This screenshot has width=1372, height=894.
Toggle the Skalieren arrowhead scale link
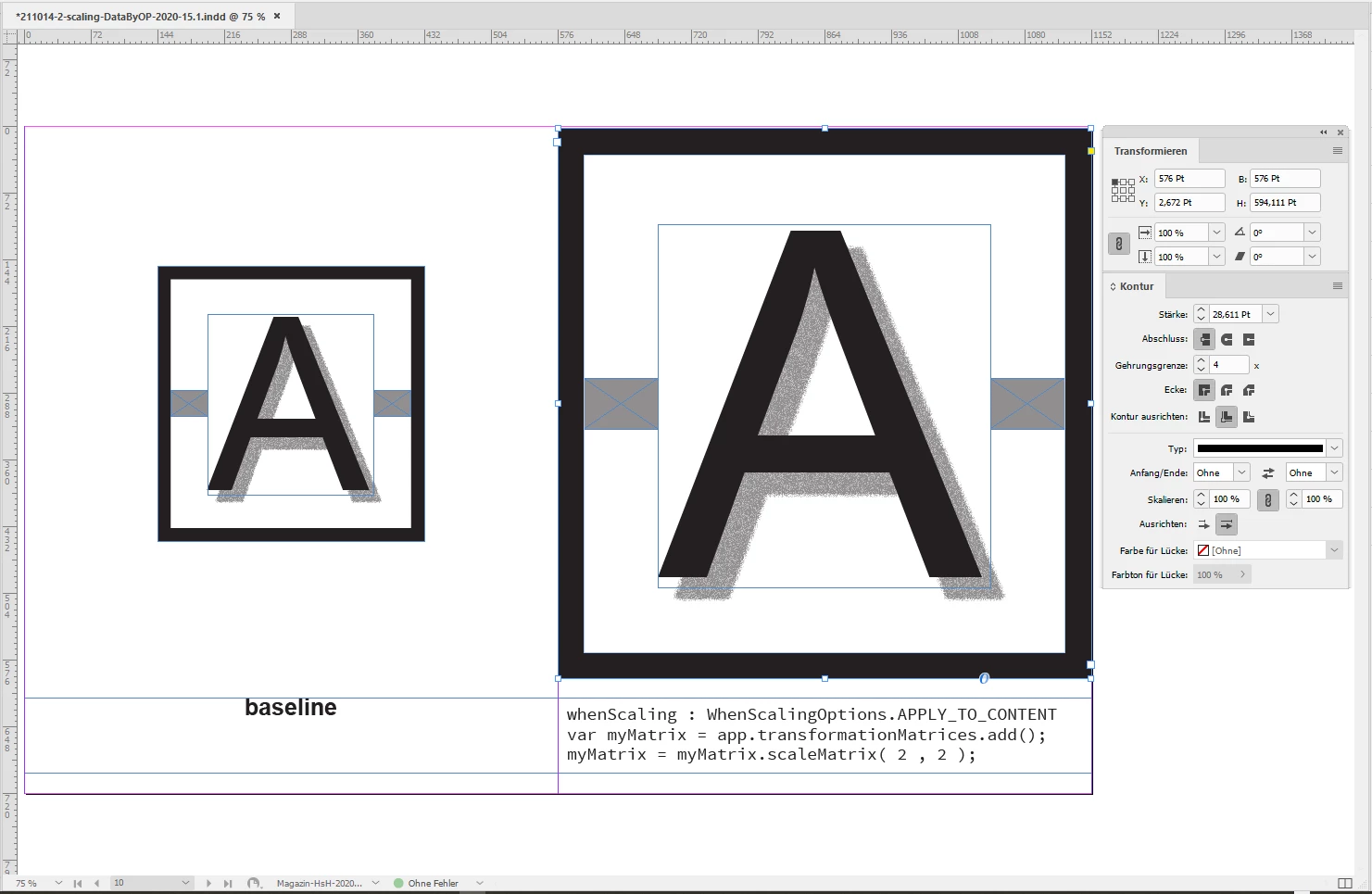point(1268,499)
